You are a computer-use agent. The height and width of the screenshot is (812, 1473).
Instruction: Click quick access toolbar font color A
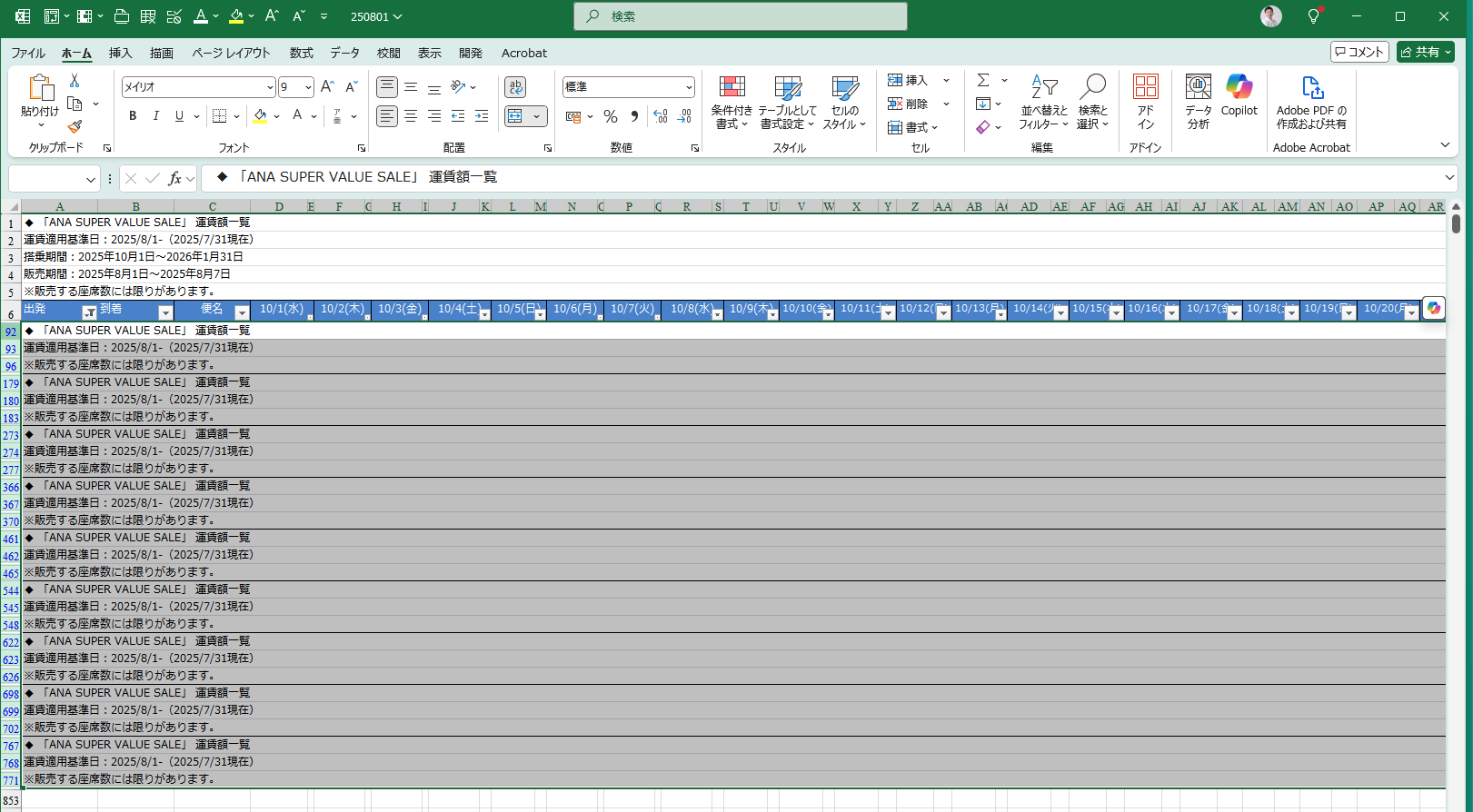(202, 16)
